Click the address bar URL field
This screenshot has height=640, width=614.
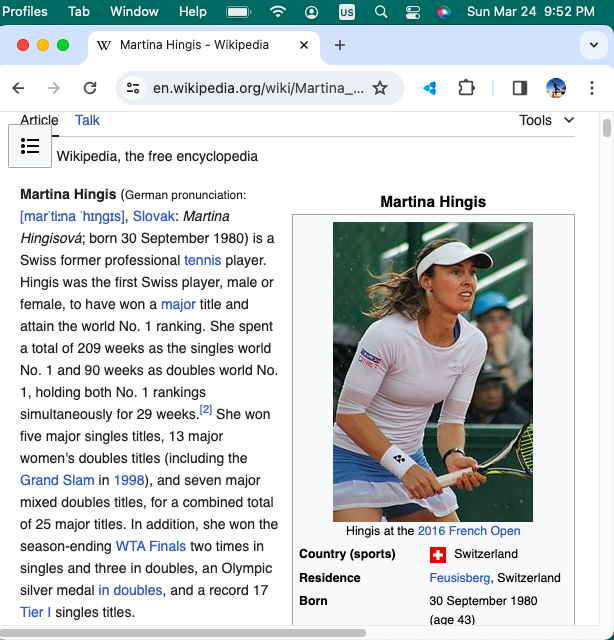[x=258, y=88]
